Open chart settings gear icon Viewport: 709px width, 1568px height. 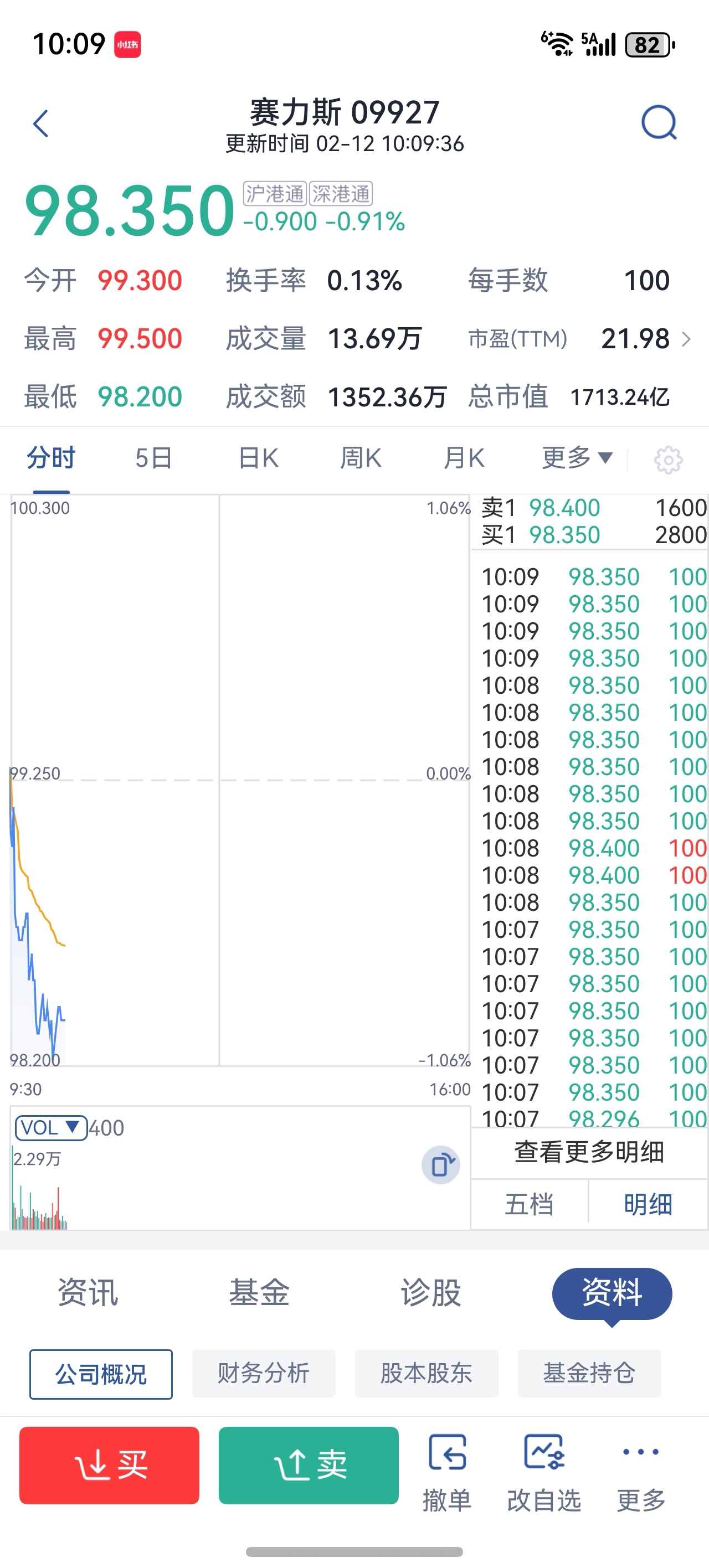point(668,460)
